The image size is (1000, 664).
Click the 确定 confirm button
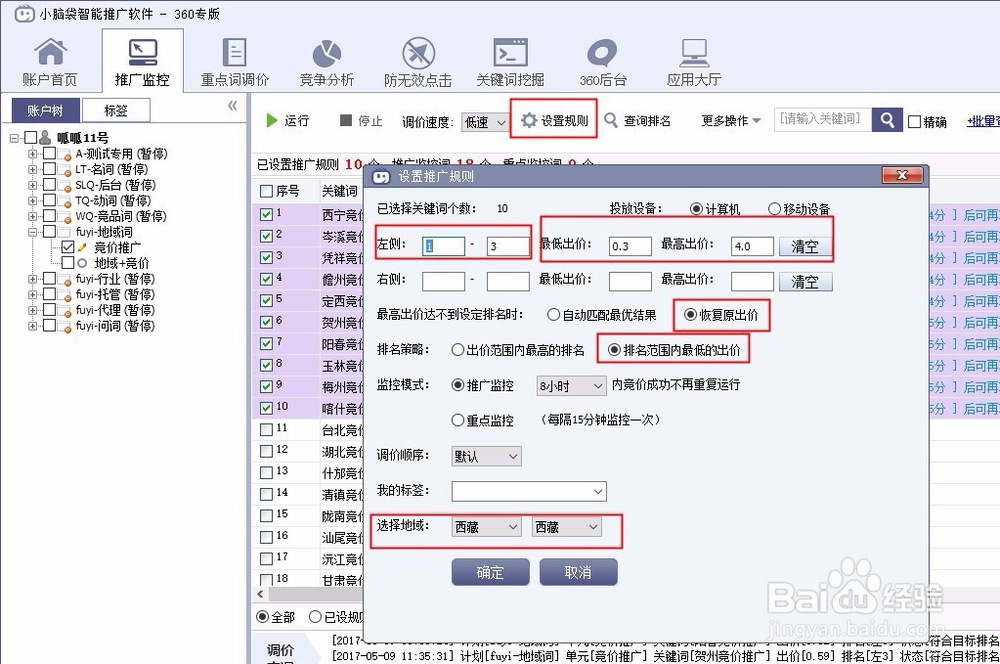(x=490, y=572)
